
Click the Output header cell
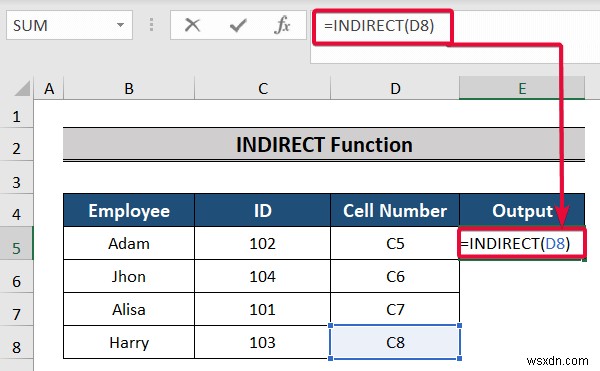click(522, 210)
